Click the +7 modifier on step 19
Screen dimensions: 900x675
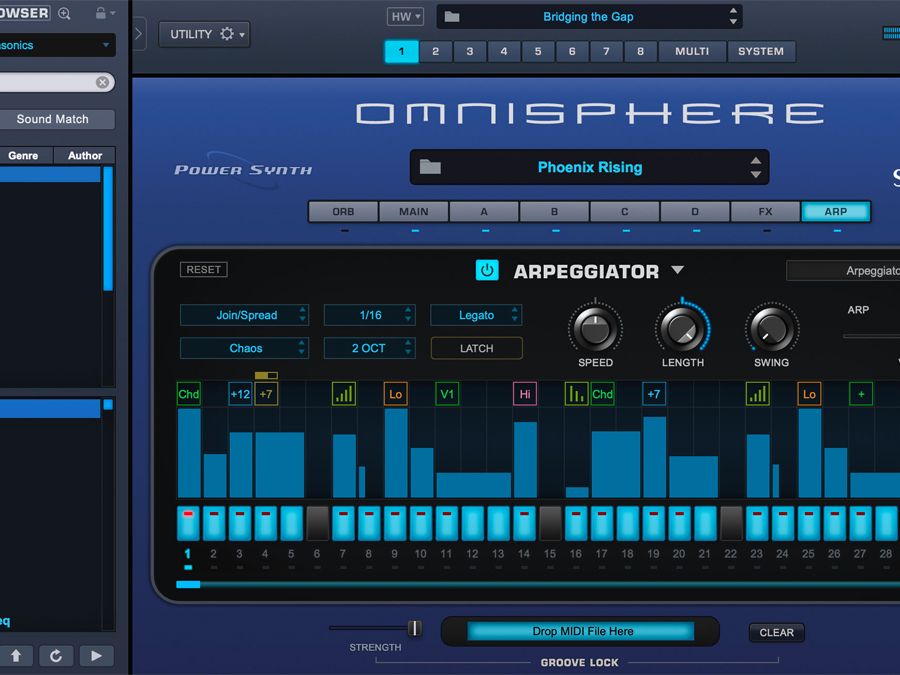654,394
